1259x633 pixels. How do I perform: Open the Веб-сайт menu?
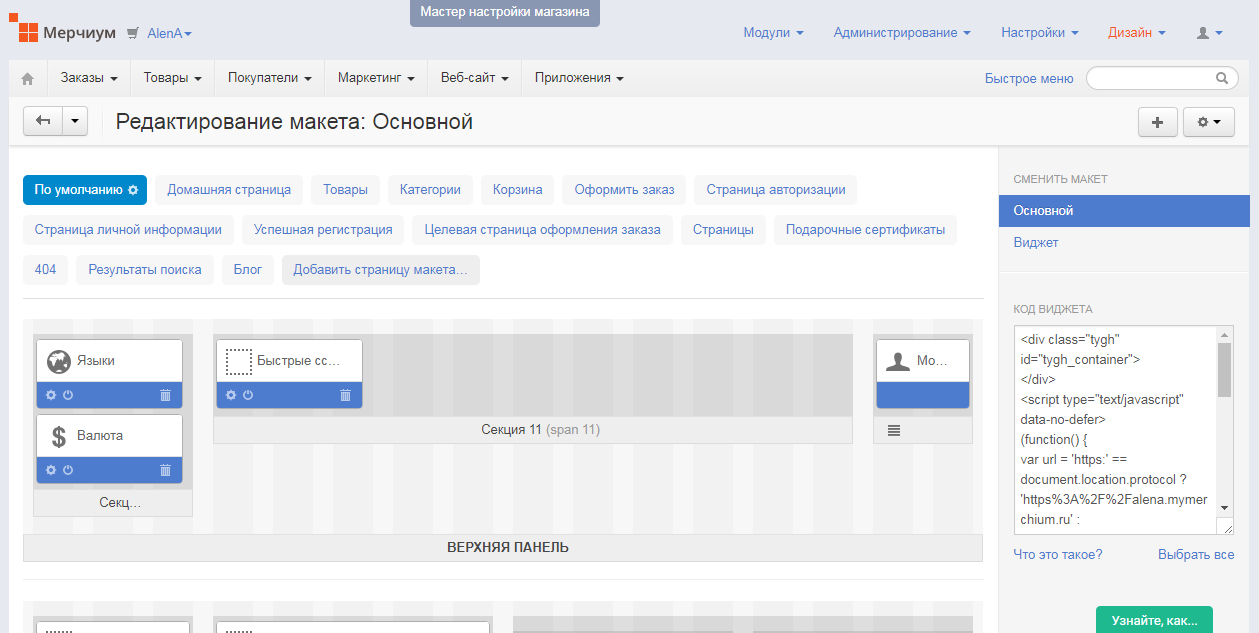[475, 78]
